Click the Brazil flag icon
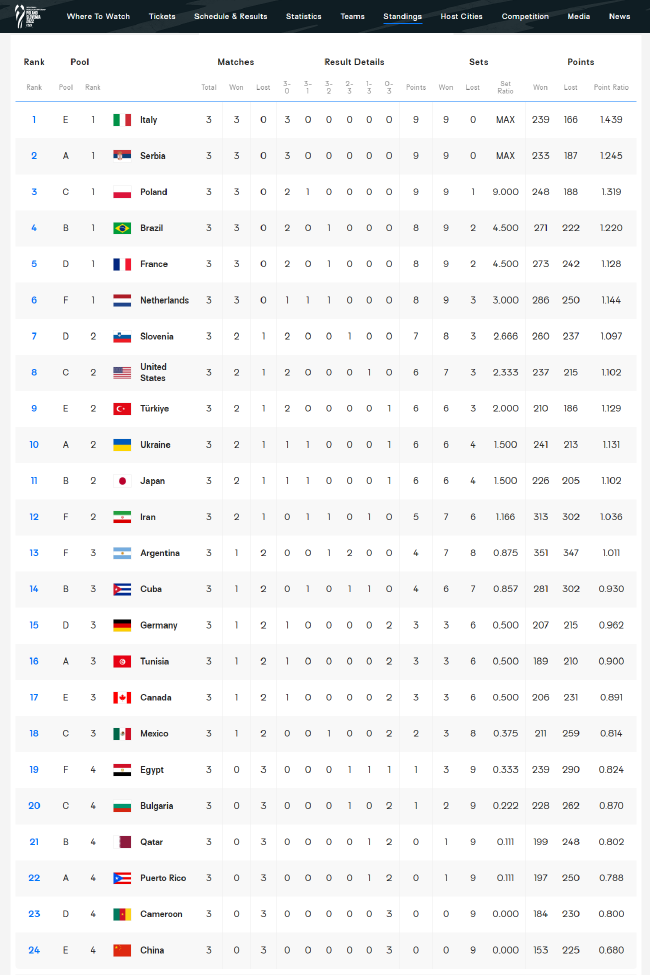The width and height of the screenshot is (650, 975). tap(122, 228)
